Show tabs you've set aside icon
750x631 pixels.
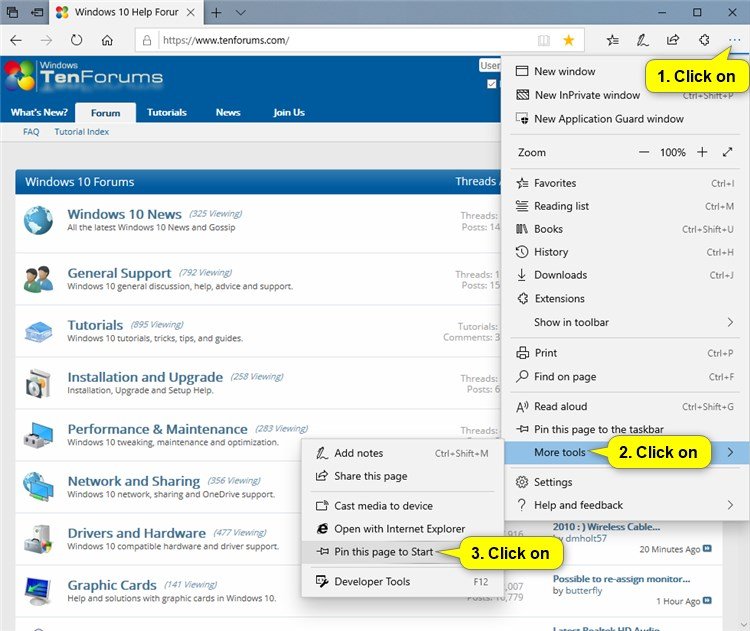[12, 12]
